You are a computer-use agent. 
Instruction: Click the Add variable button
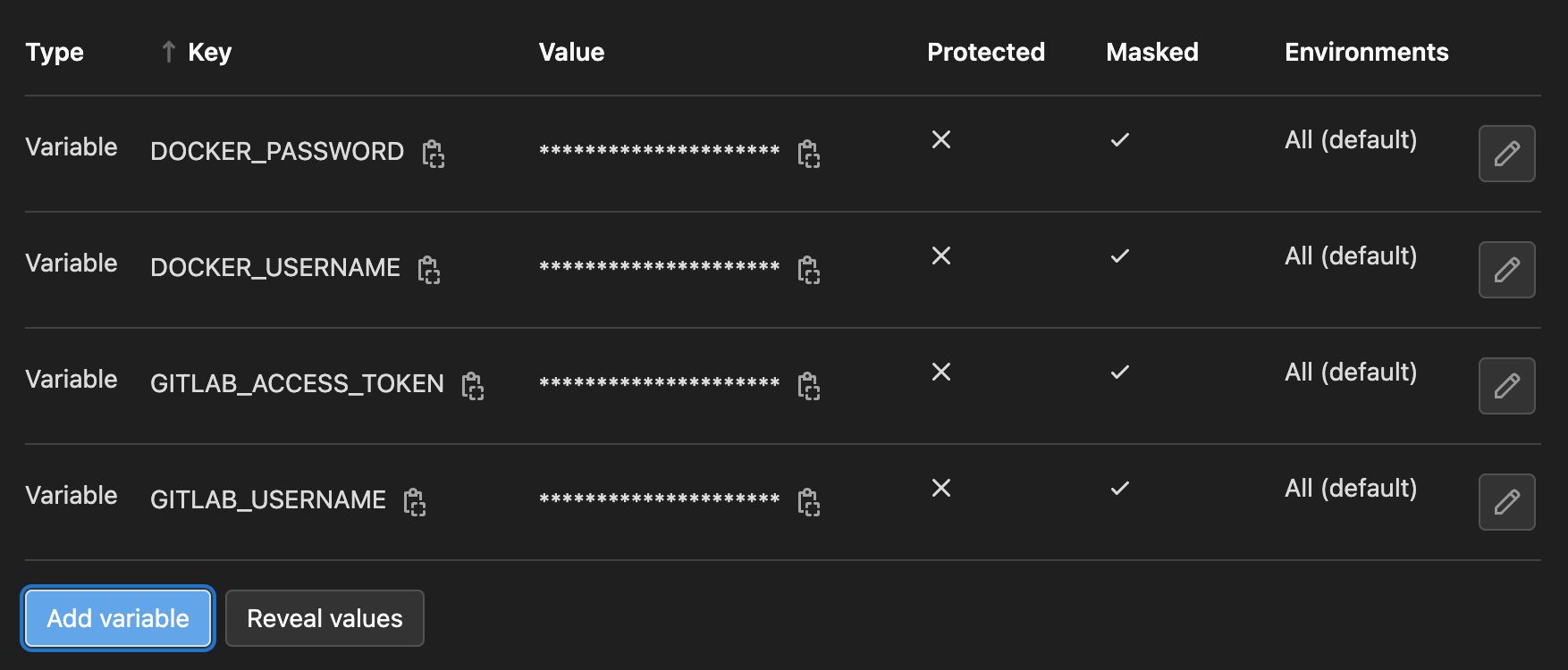pyautogui.click(x=117, y=618)
